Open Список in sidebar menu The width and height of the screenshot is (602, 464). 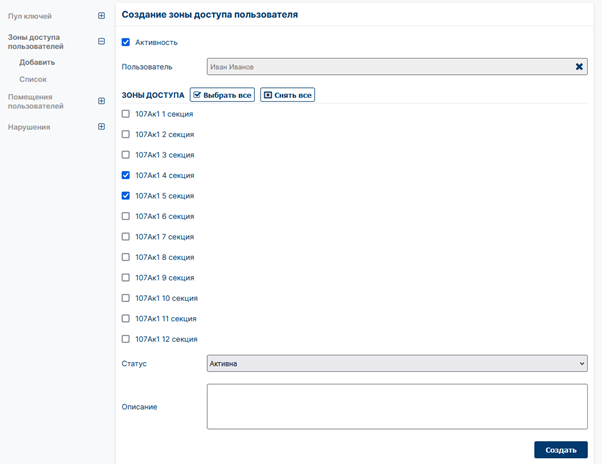pyautogui.click(x=33, y=79)
